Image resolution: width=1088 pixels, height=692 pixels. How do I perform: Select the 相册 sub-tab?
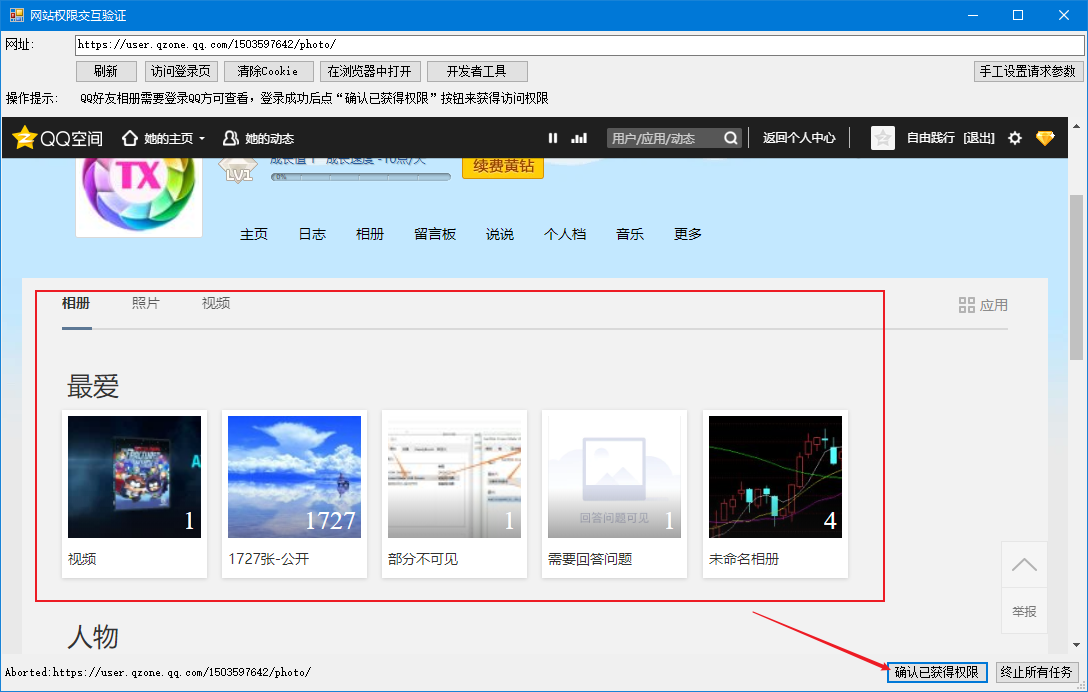(x=76, y=303)
